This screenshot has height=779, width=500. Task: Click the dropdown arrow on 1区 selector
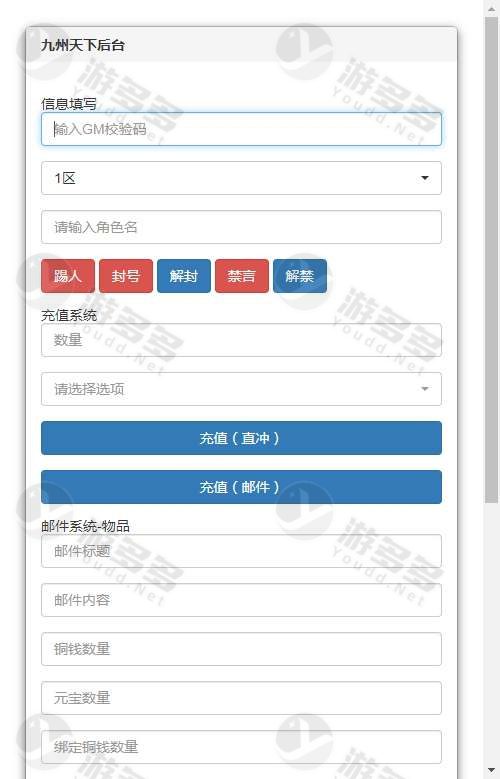424,178
